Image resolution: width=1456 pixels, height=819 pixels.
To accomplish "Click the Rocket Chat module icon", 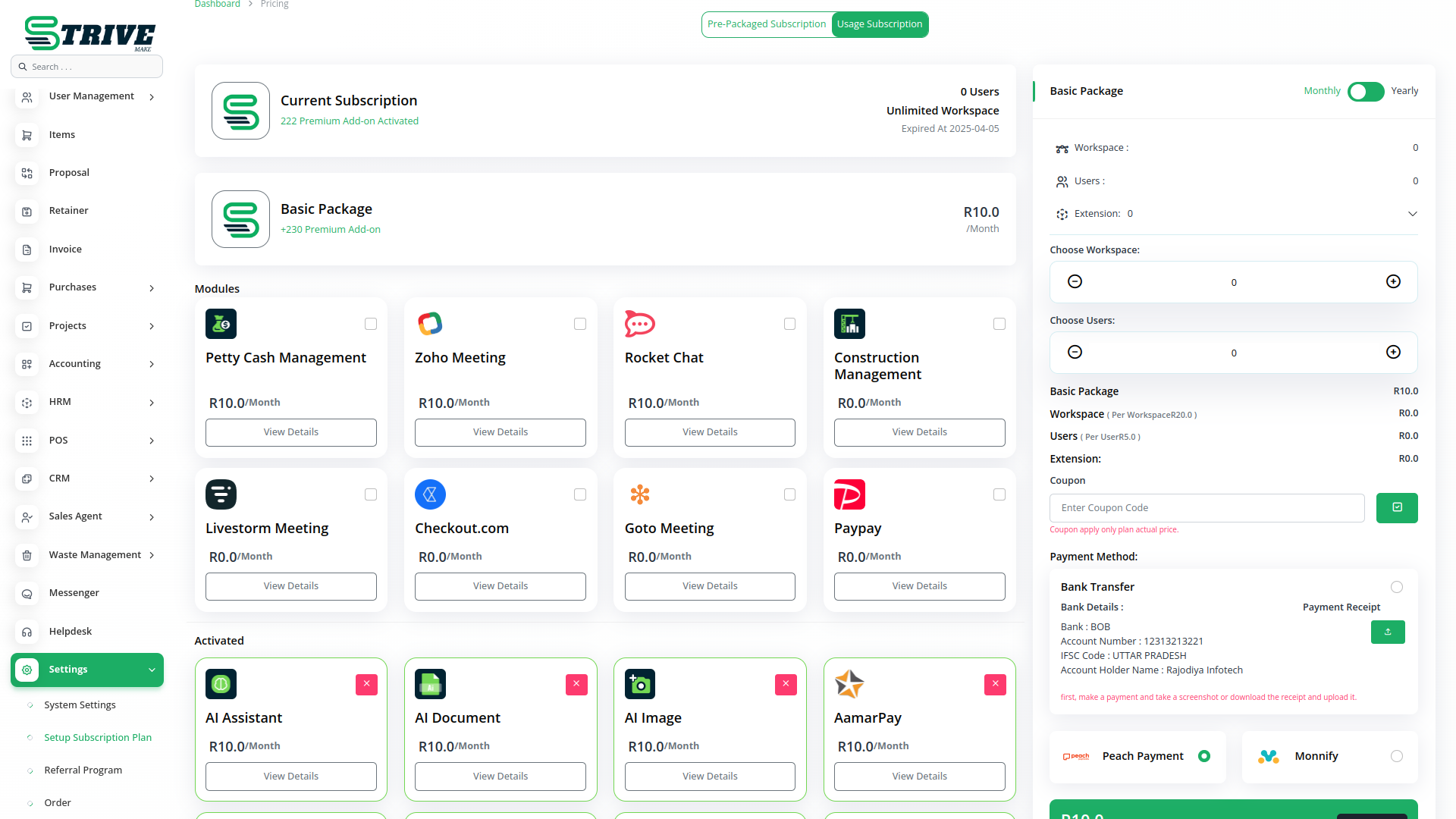I will [x=639, y=324].
